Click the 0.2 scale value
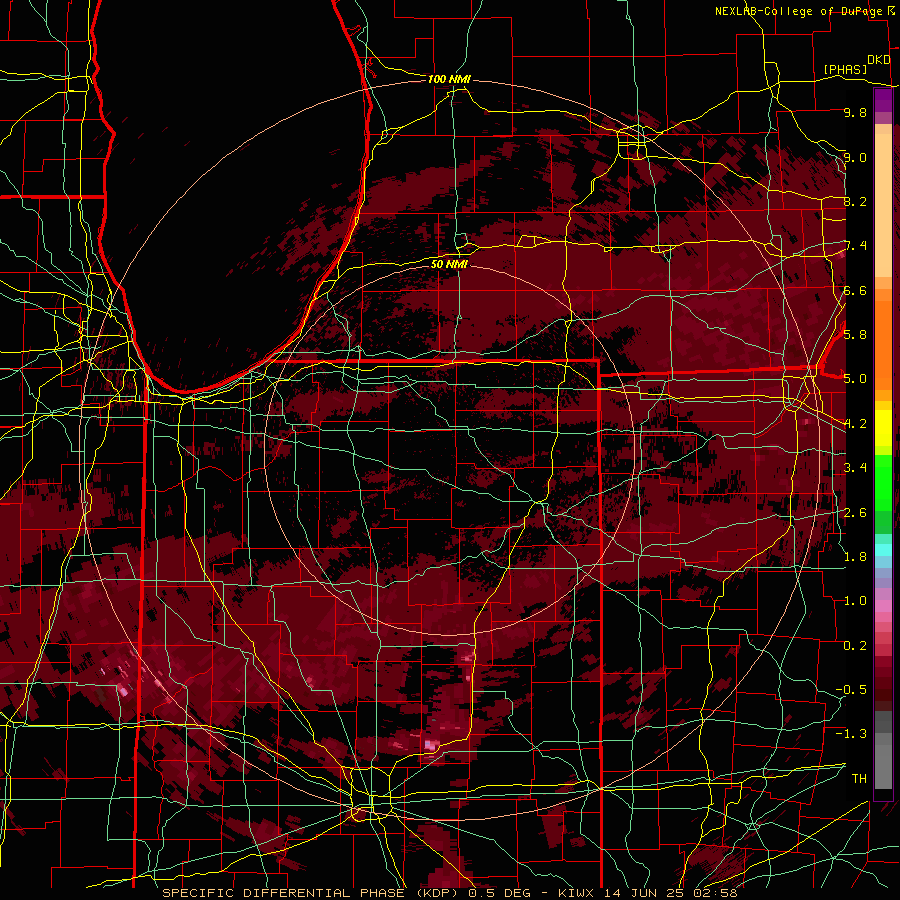 855,646
